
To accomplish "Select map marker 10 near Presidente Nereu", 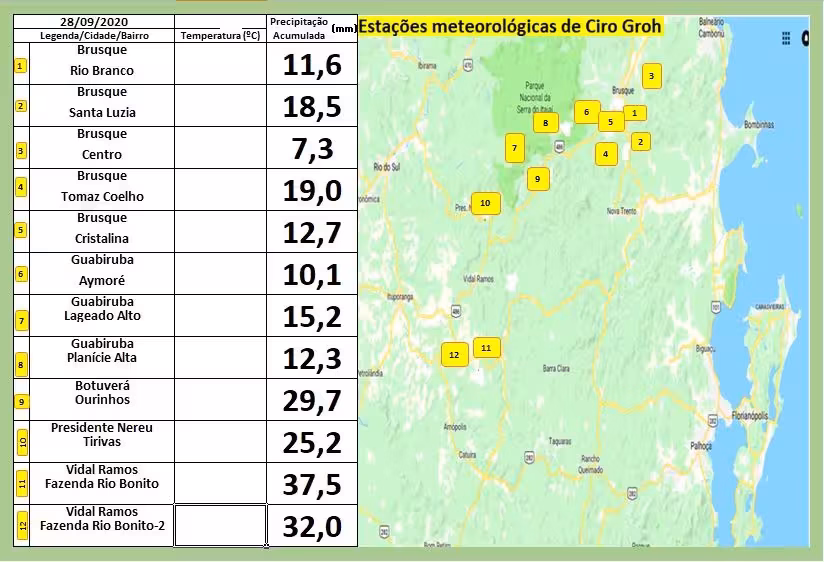I will point(485,203).
